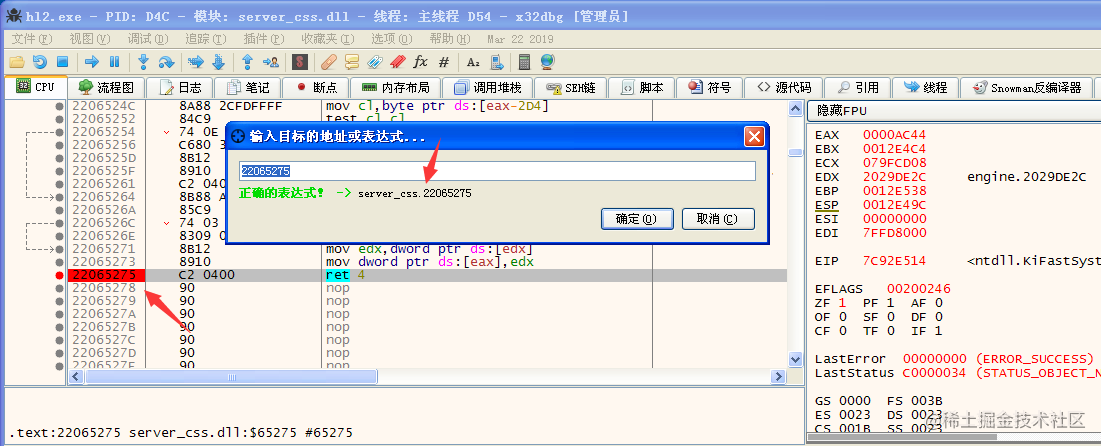Switch to the 内存布局 tab
The width and height of the screenshot is (1101, 446).
(x=397, y=88)
